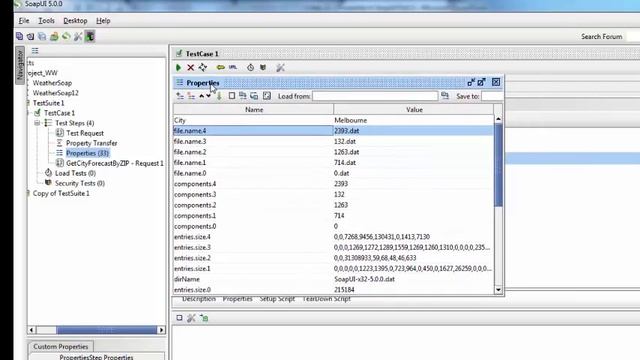Run TestCase 1 with green play icon
This screenshot has height=360, width=640.
point(178,67)
